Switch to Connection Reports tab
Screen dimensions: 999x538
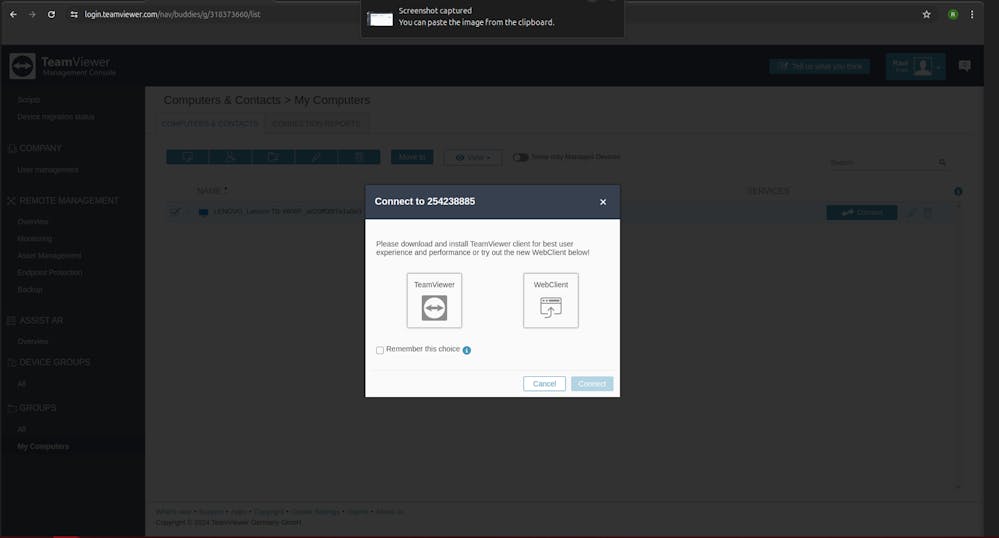point(316,124)
